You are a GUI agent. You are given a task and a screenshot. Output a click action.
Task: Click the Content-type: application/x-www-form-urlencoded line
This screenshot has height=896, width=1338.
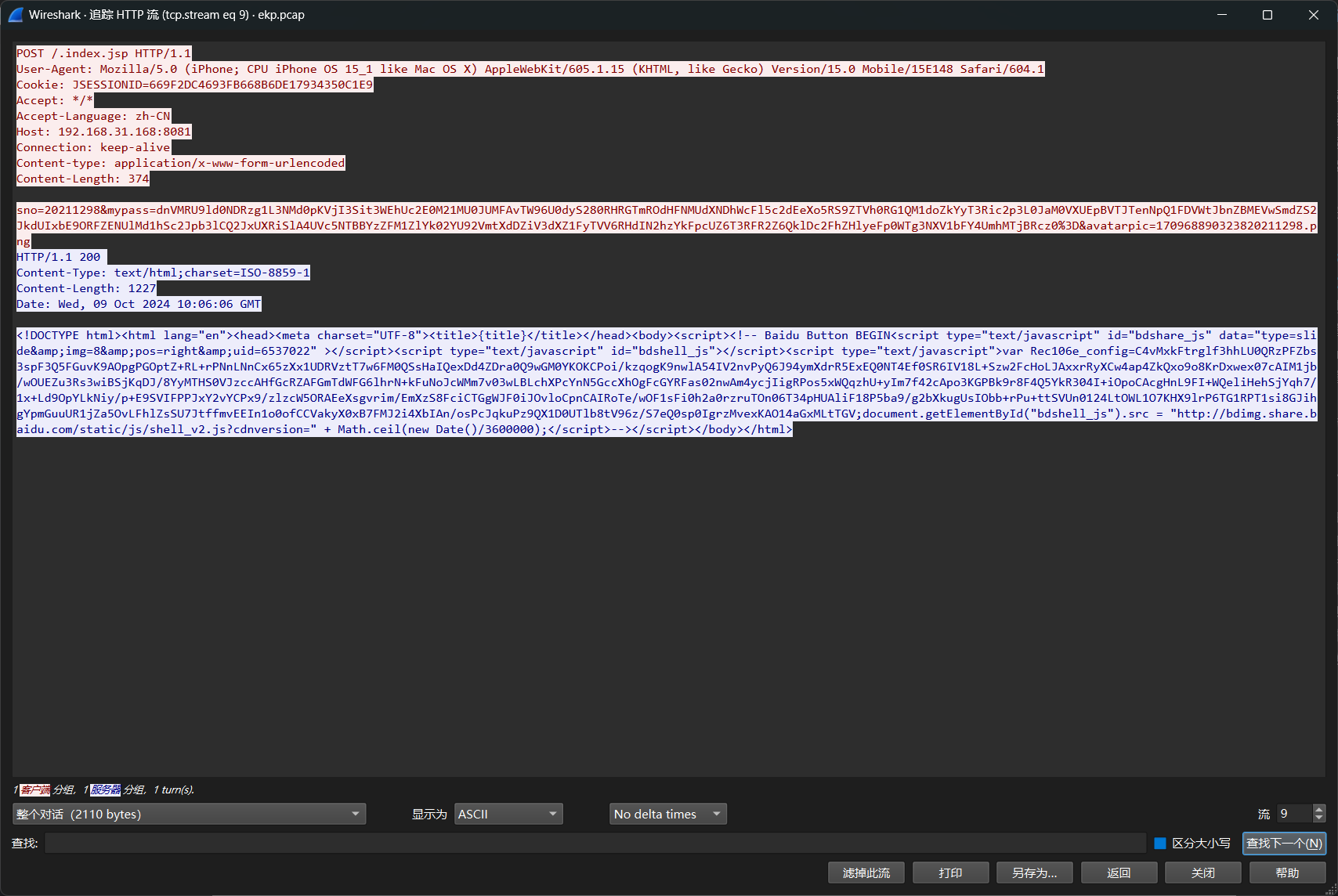pyautogui.click(x=180, y=163)
